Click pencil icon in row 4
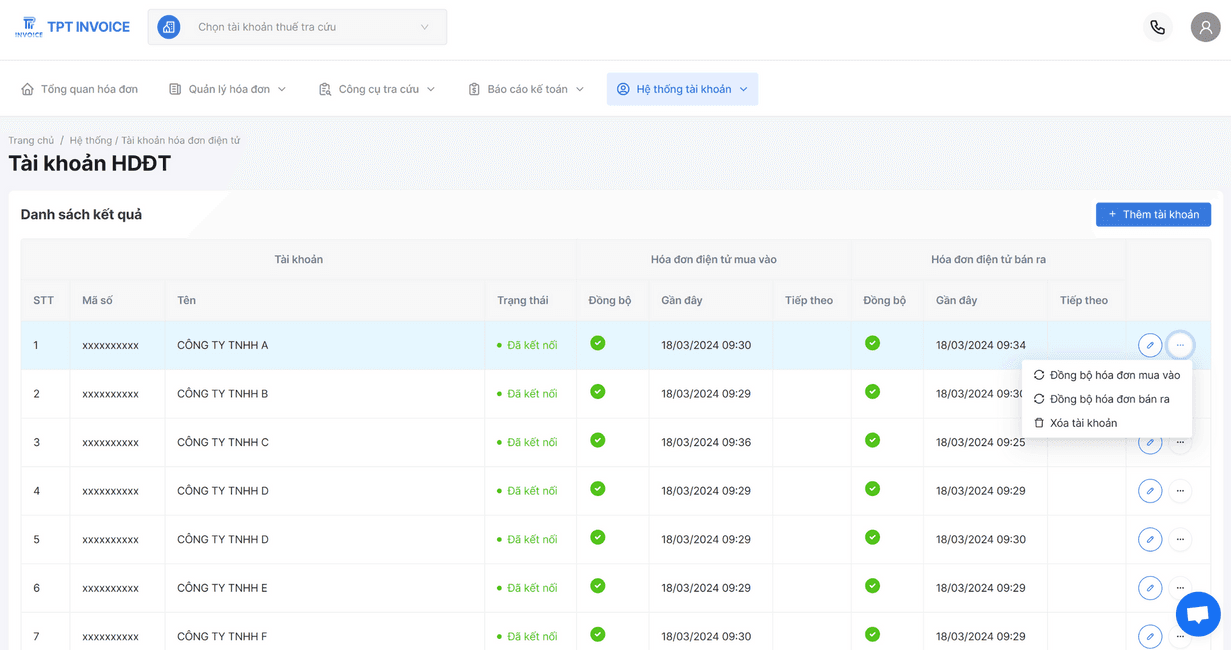The width and height of the screenshot is (1231, 650). (1150, 491)
